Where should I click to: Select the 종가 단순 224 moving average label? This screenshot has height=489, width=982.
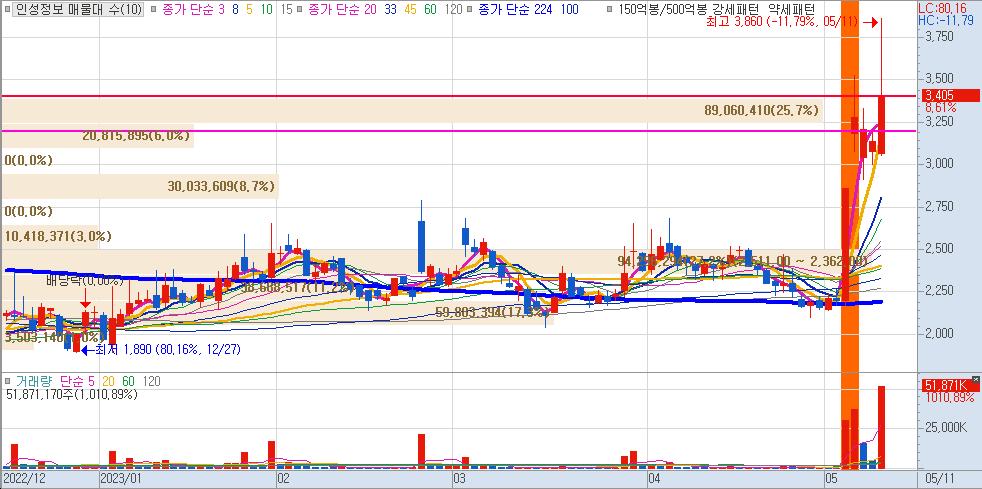(515, 9)
